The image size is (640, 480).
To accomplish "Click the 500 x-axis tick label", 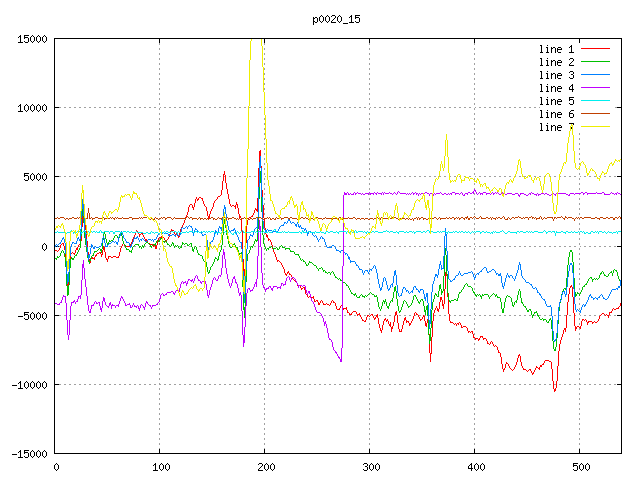I will click(579, 467).
